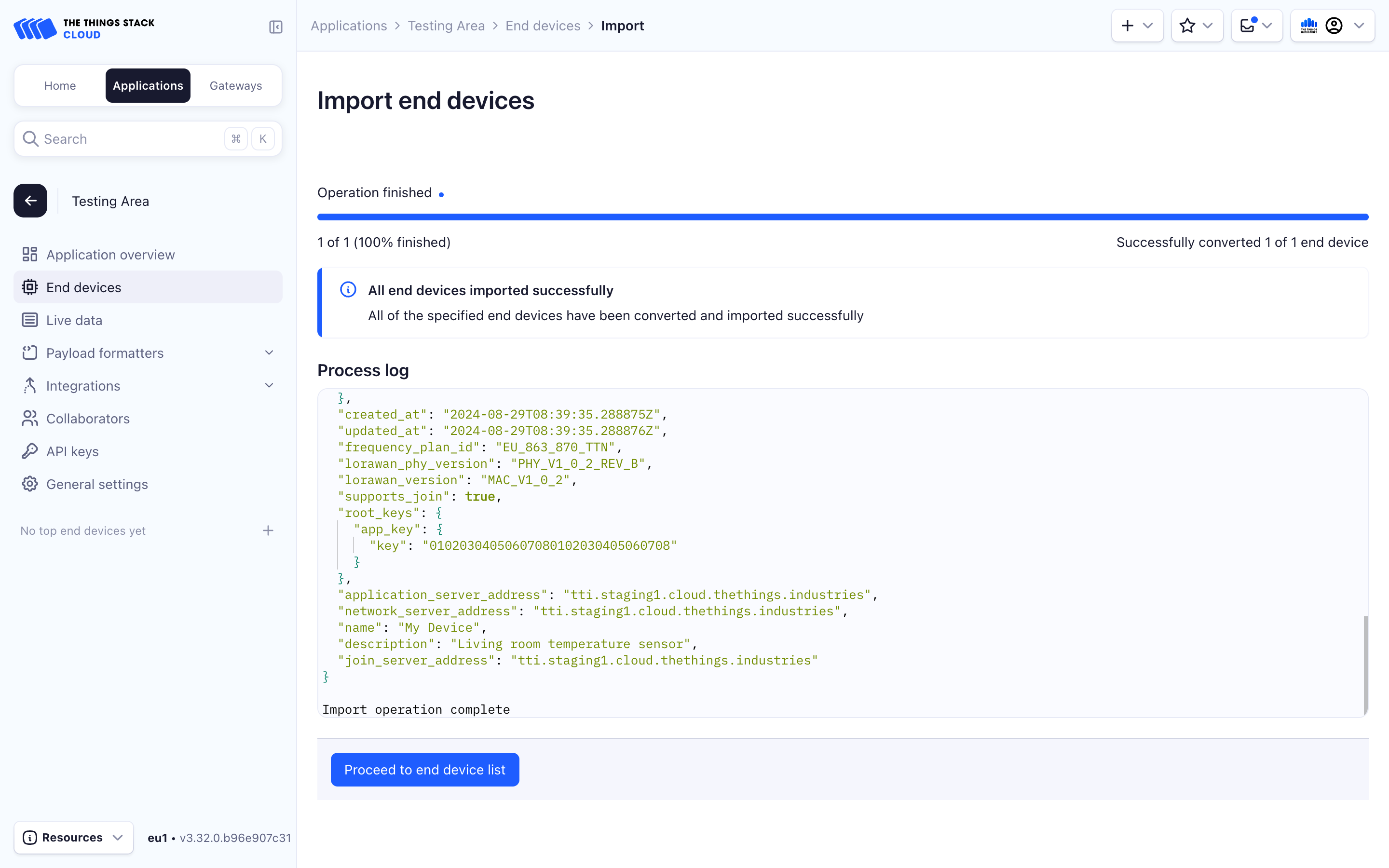This screenshot has width=1389, height=868.
Task: Click the plus add-new icon in header
Action: pos(1136,26)
